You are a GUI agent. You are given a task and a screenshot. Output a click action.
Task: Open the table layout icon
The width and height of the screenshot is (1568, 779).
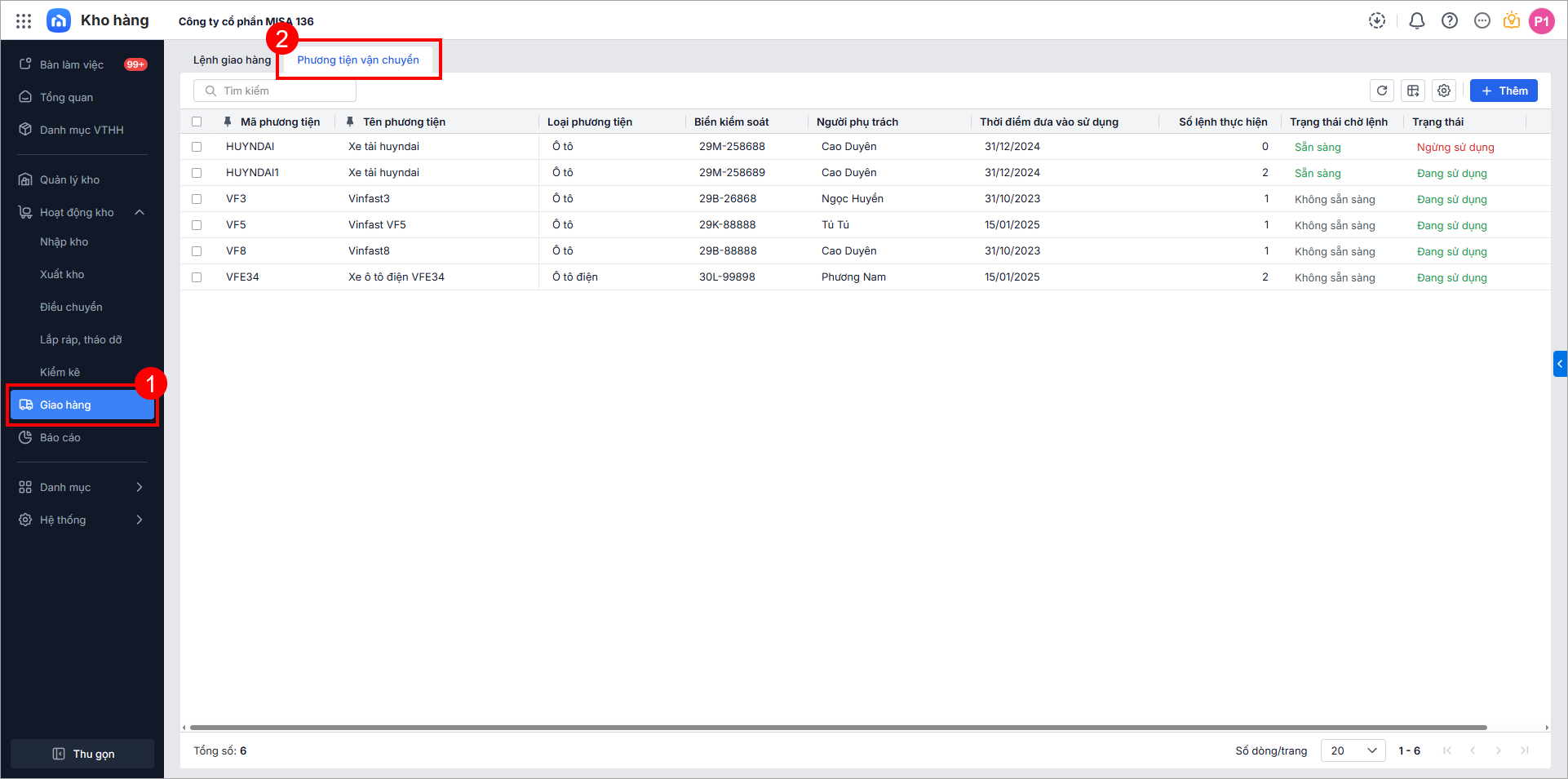1413,91
